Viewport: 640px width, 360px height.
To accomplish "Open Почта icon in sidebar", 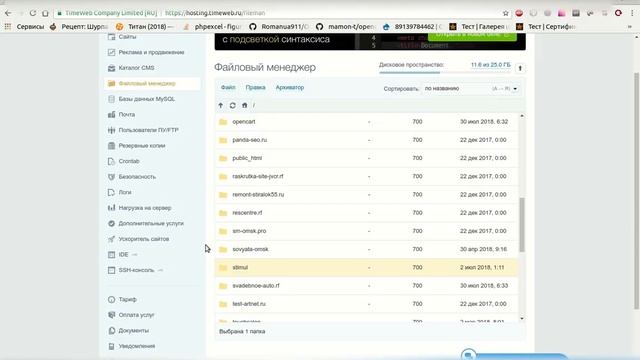I will (111, 114).
